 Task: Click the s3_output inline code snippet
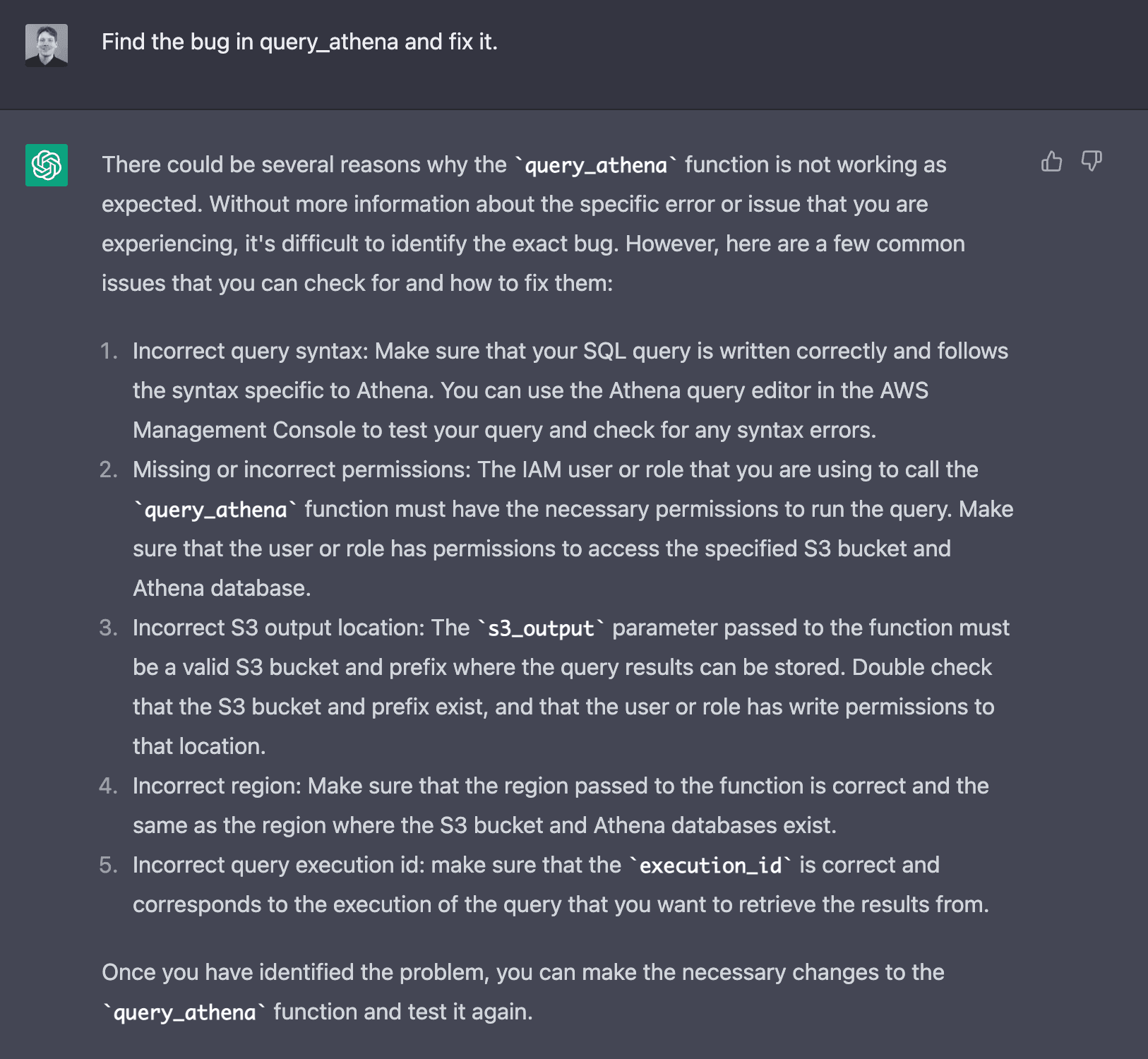[541, 628]
